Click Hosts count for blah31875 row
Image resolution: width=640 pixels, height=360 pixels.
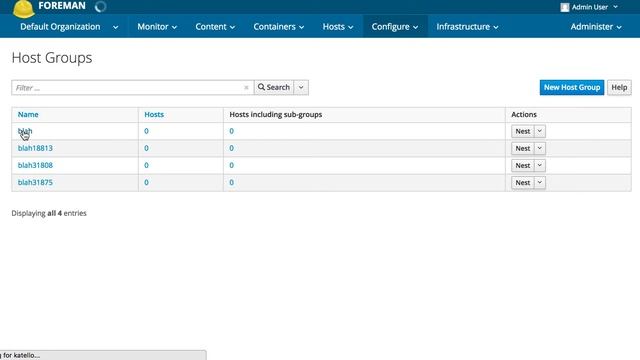click(147, 182)
